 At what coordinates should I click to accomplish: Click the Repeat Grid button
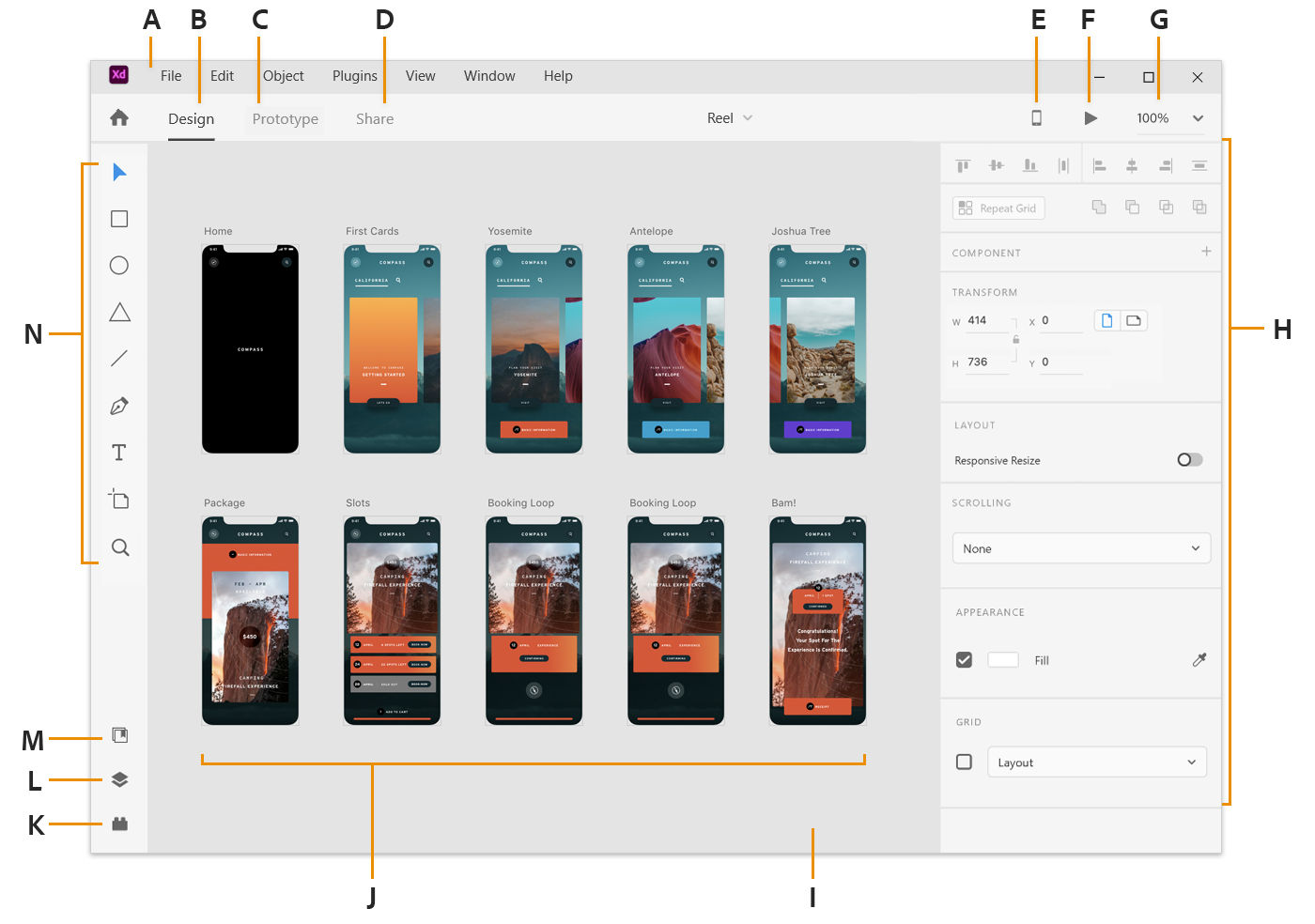coord(998,208)
